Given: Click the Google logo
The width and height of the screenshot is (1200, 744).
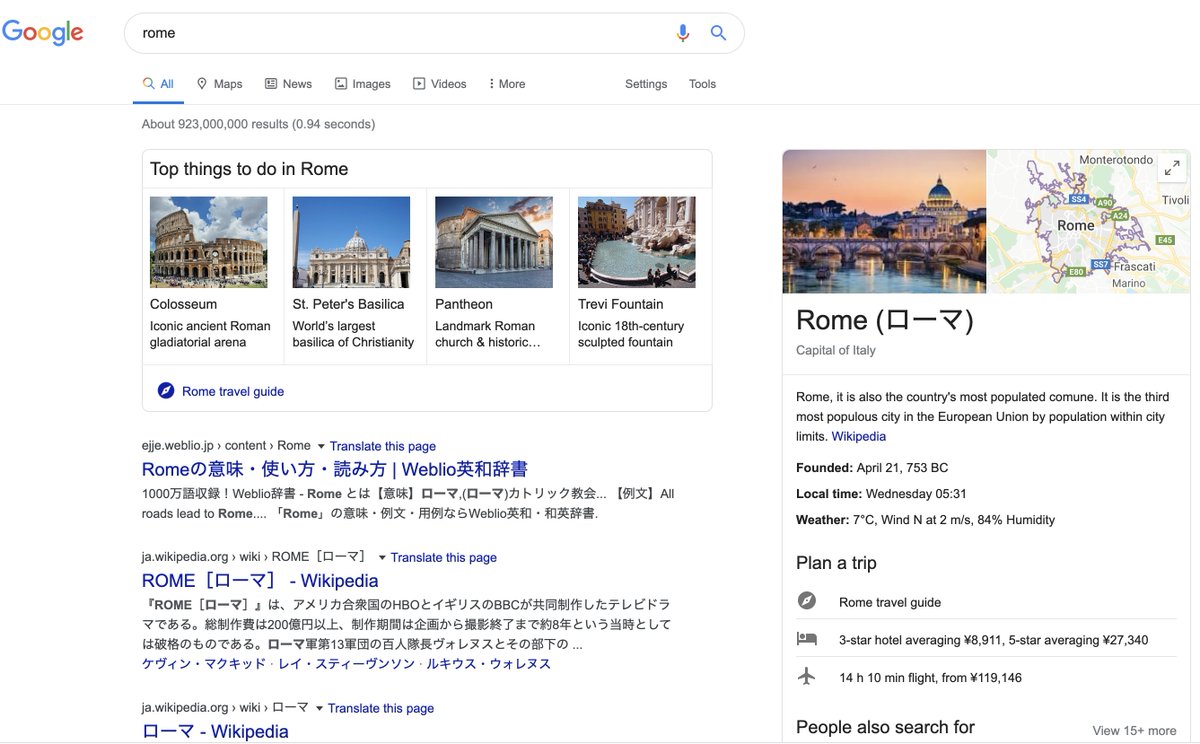Looking at the screenshot, I should pyautogui.click(x=43, y=32).
